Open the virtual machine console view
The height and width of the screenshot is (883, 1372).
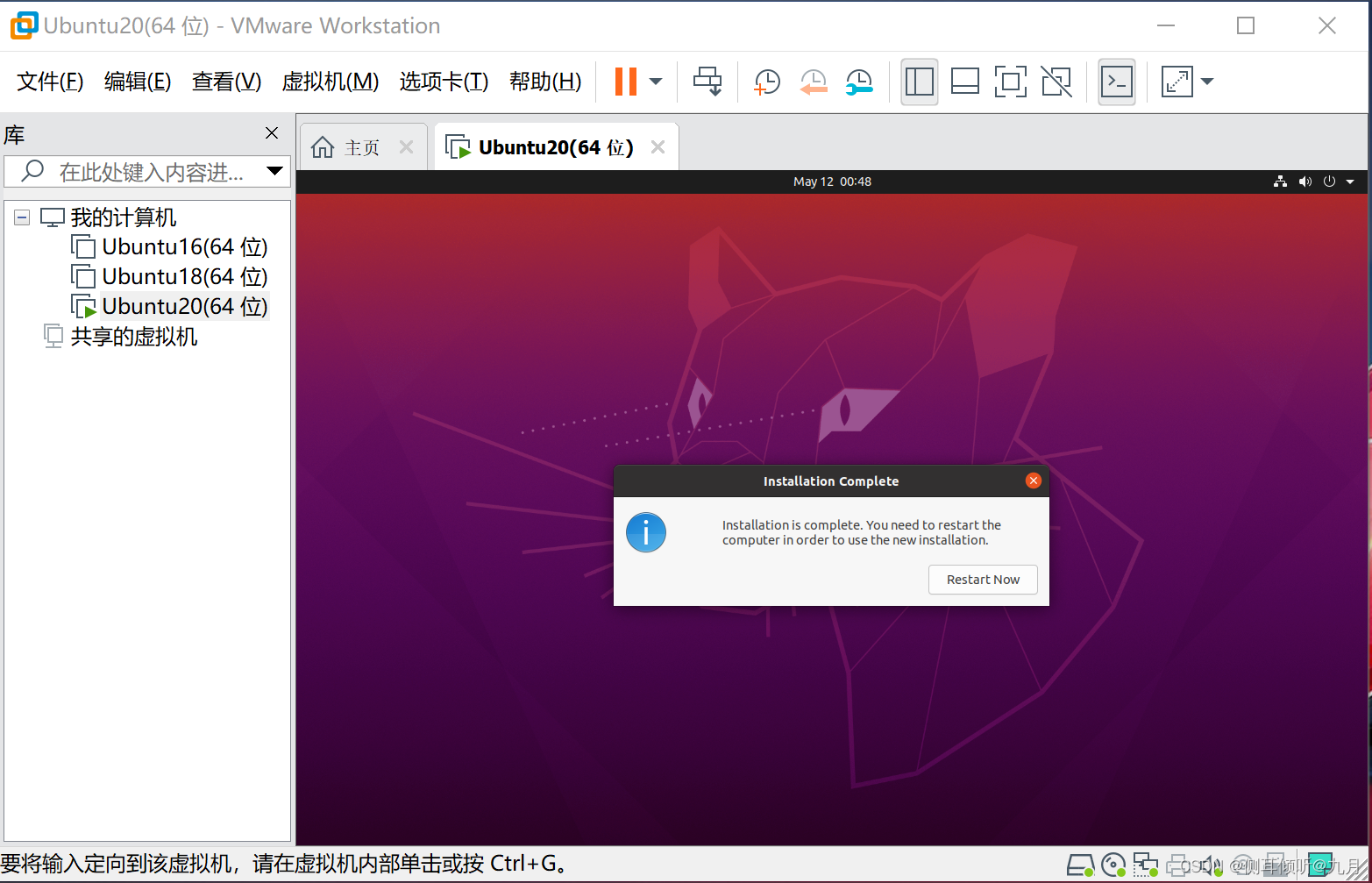[1116, 81]
